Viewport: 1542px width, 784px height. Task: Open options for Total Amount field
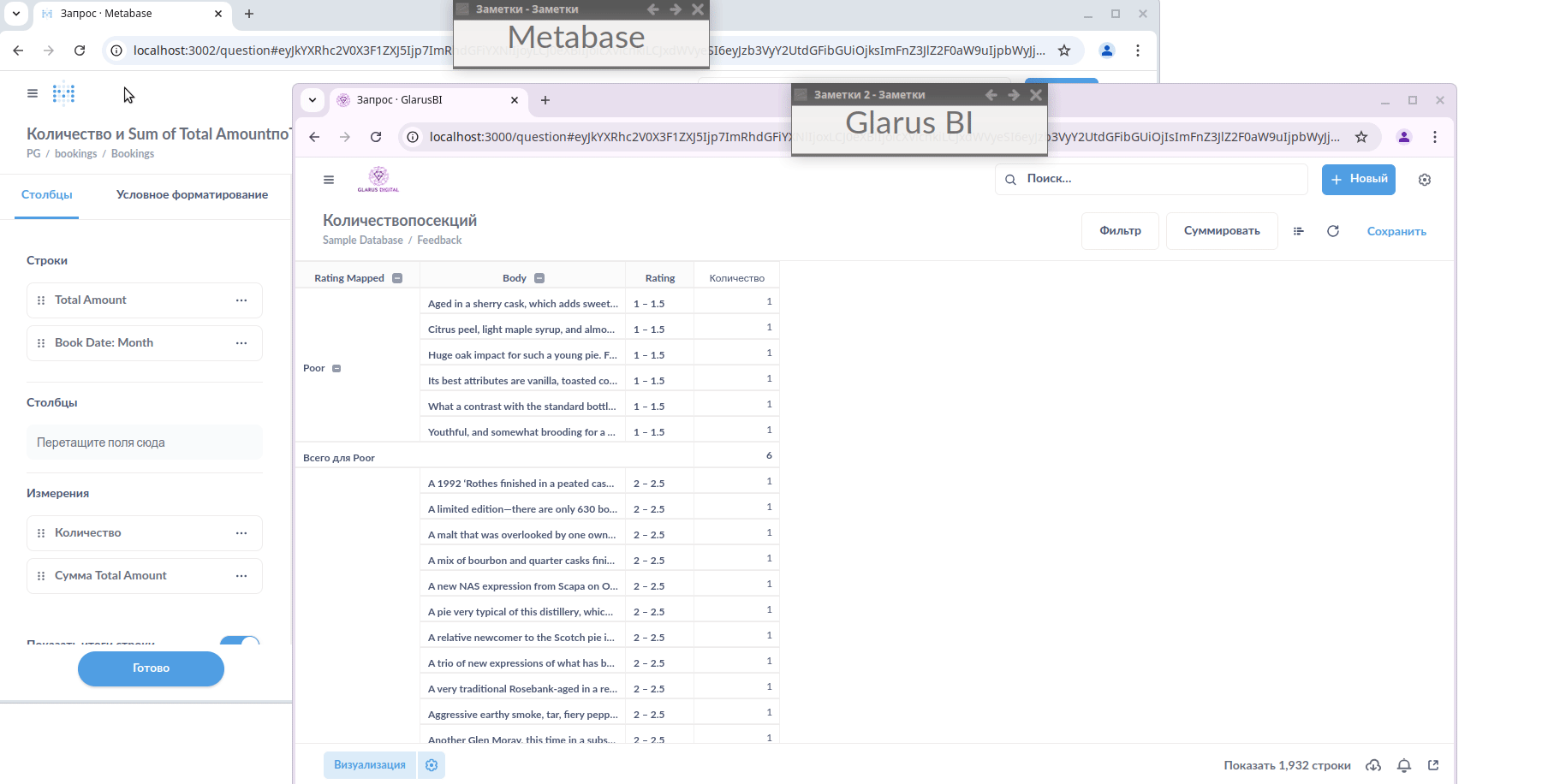241,300
